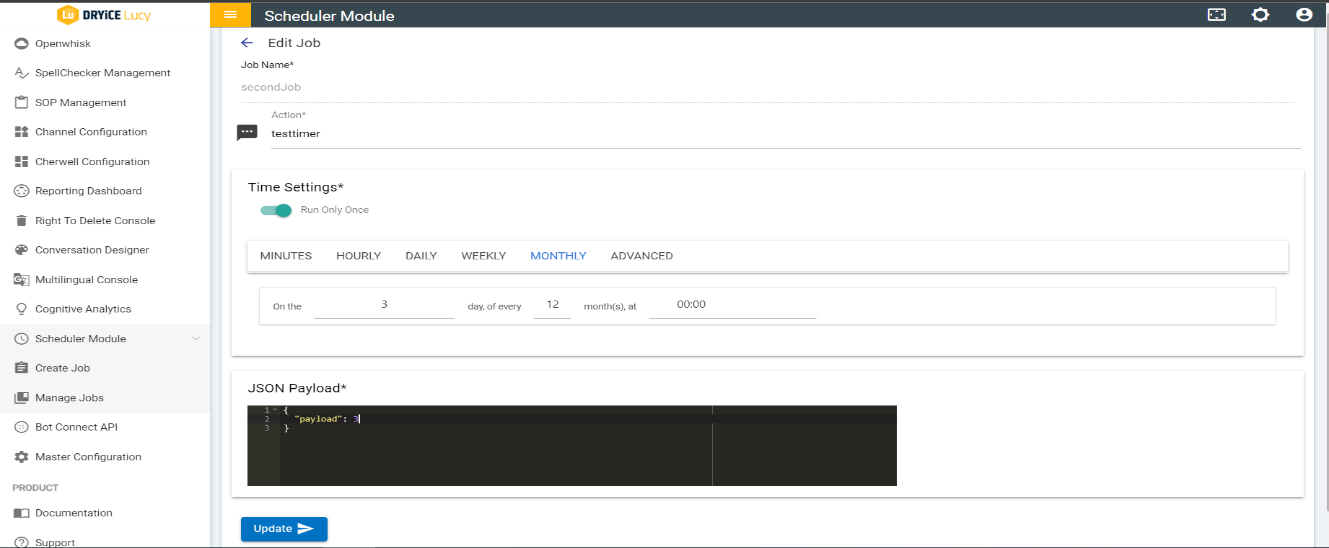This screenshot has height=548, width=1329.
Task: Click the Bot Connect API sidebar icon
Action: click(21, 427)
